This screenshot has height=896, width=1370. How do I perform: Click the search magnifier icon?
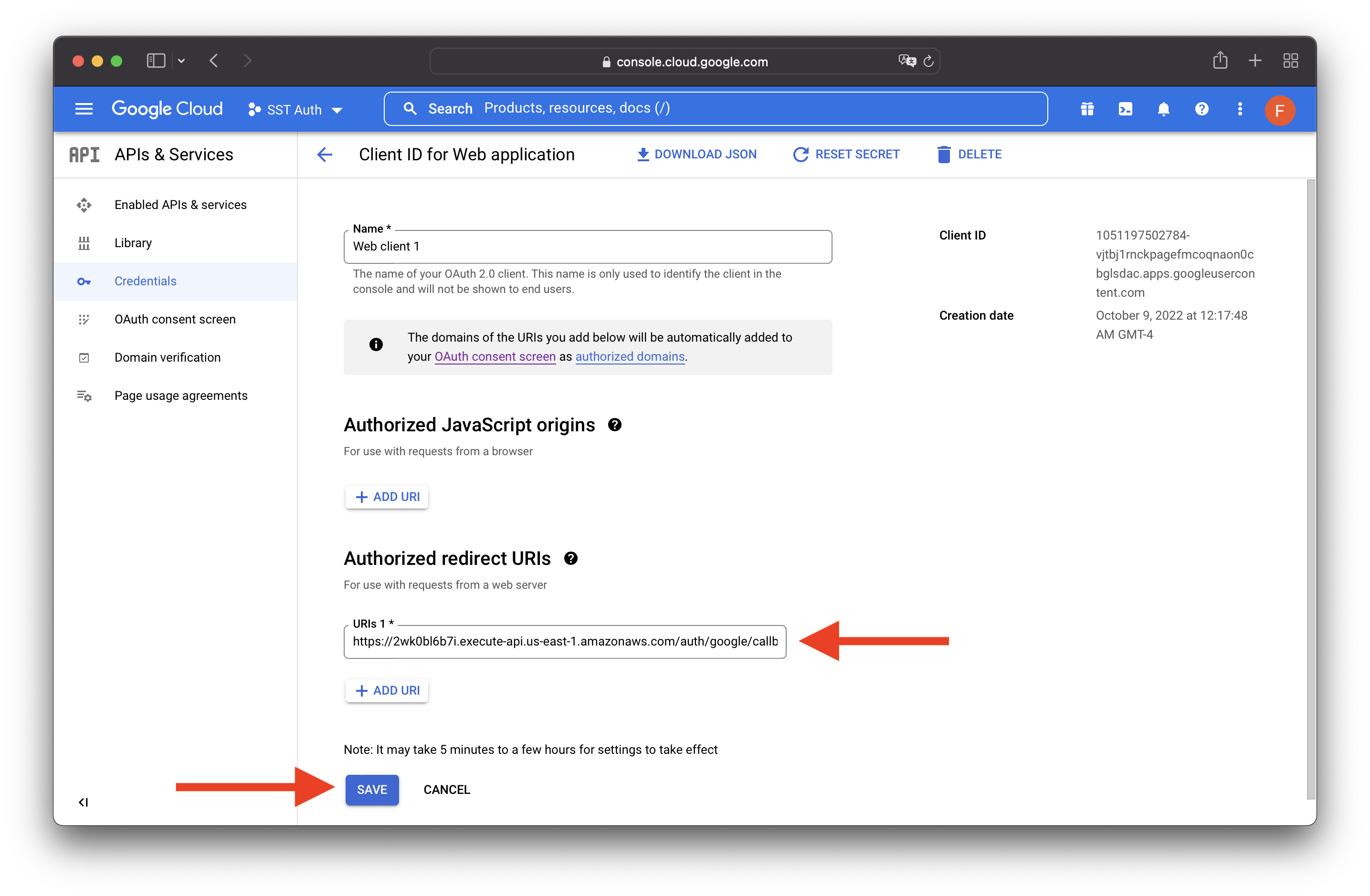coord(410,108)
